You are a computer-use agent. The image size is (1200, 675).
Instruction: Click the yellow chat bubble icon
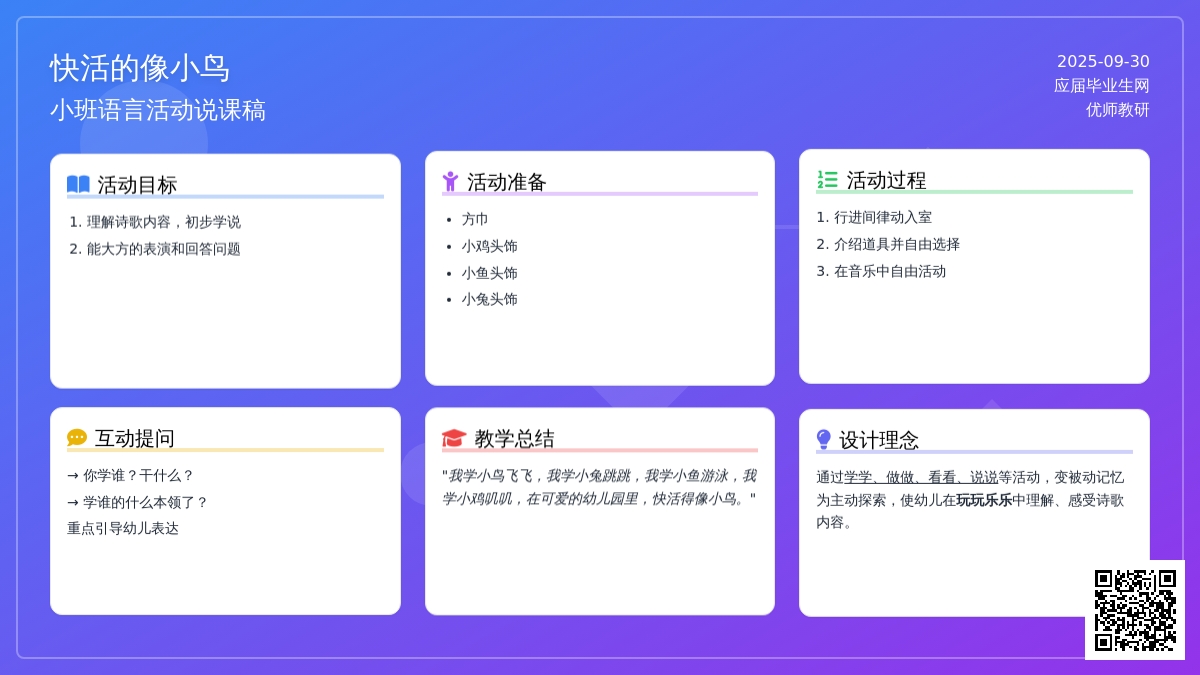77,438
